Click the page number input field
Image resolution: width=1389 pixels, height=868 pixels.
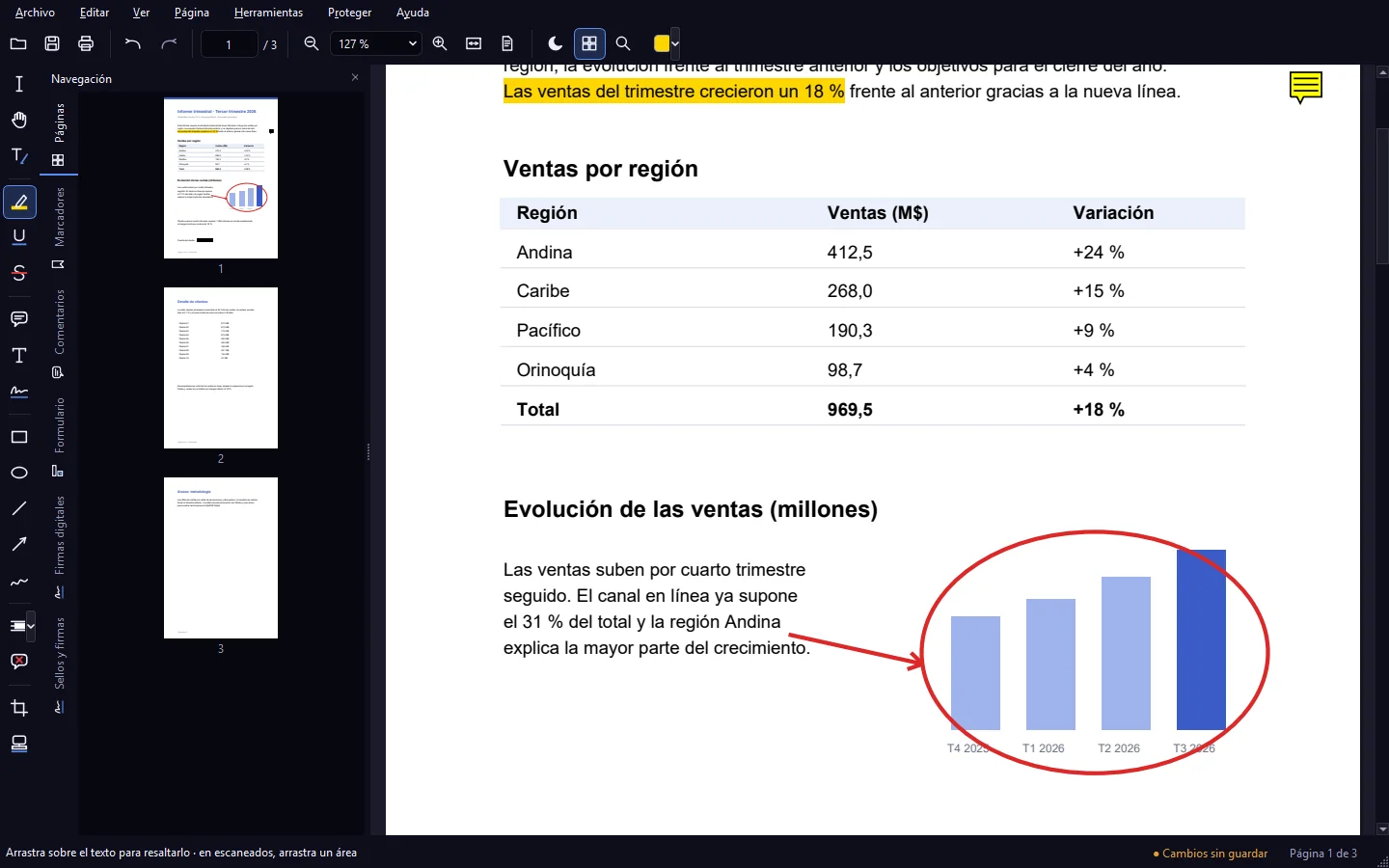point(229,44)
